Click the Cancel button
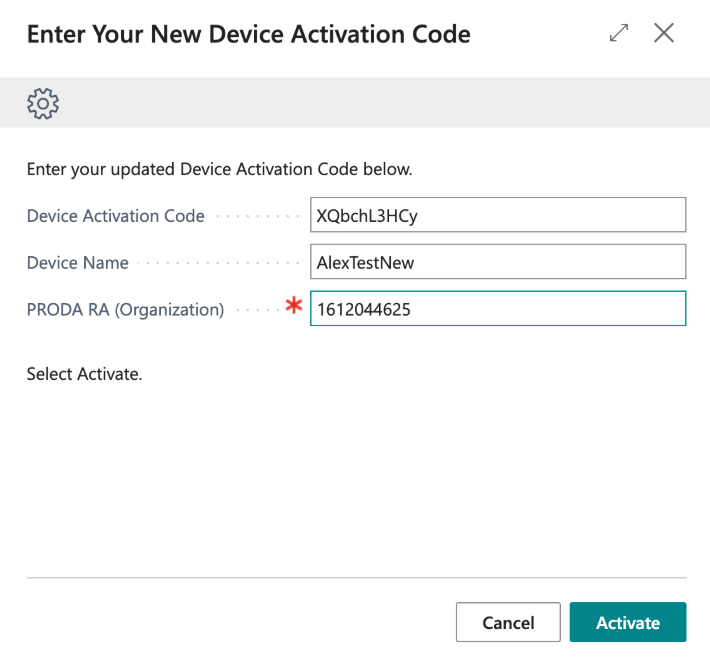 [x=507, y=622]
